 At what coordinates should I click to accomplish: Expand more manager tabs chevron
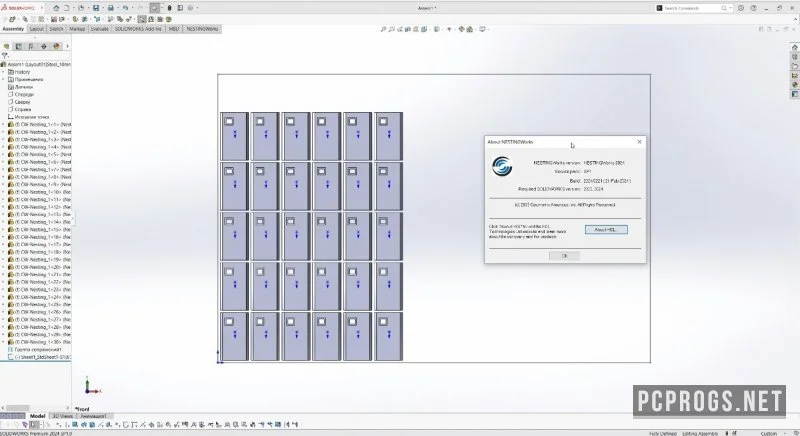click(x=67, y=46)
